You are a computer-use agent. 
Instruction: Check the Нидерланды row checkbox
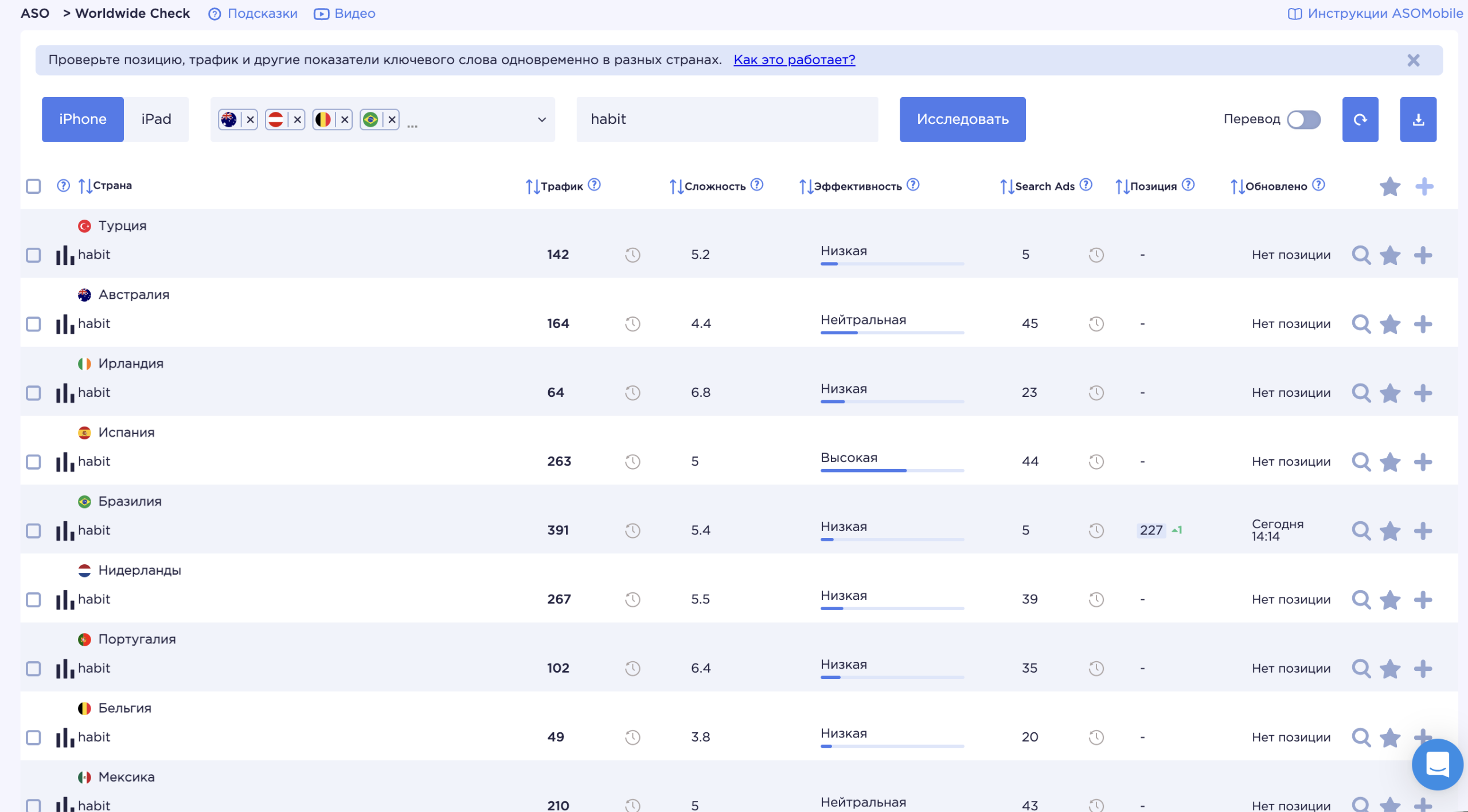(33, 600)
